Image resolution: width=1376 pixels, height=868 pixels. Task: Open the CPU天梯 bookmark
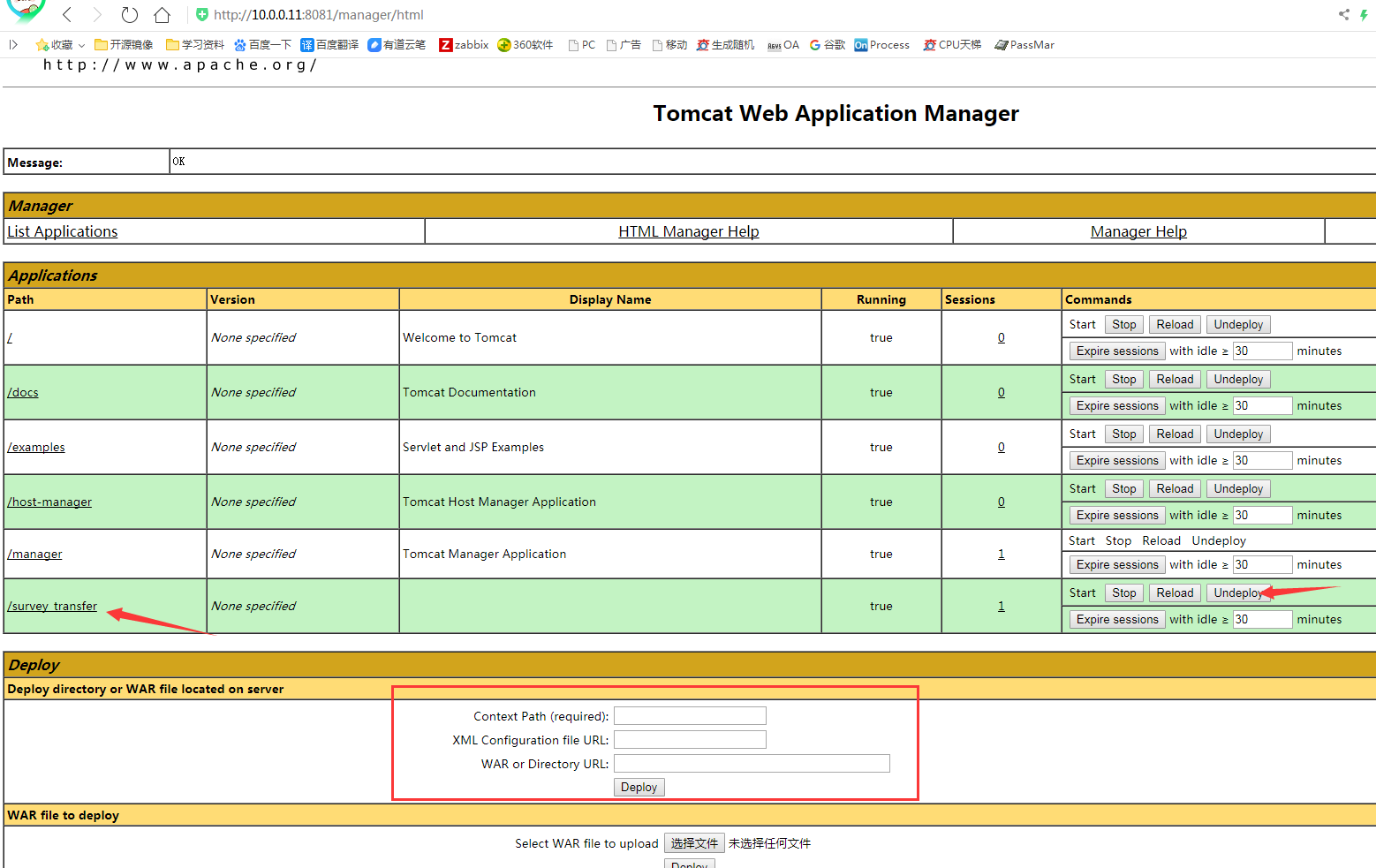point(952,44)
